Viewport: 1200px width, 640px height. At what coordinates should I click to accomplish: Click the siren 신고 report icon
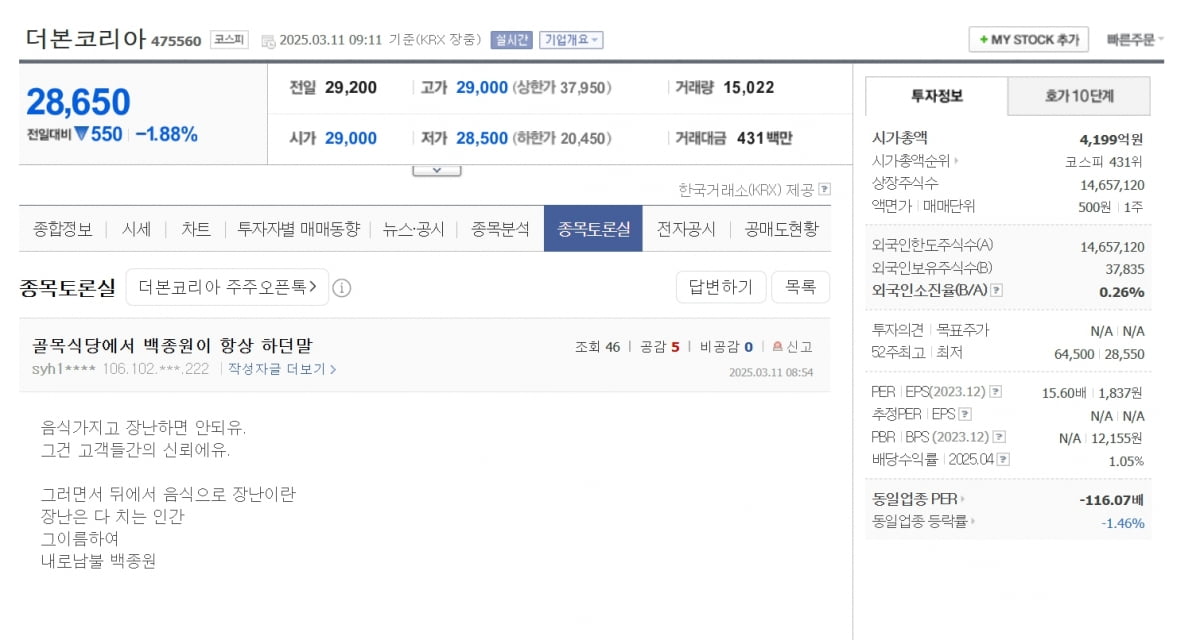pyautogui.click(x=777, y=347)
